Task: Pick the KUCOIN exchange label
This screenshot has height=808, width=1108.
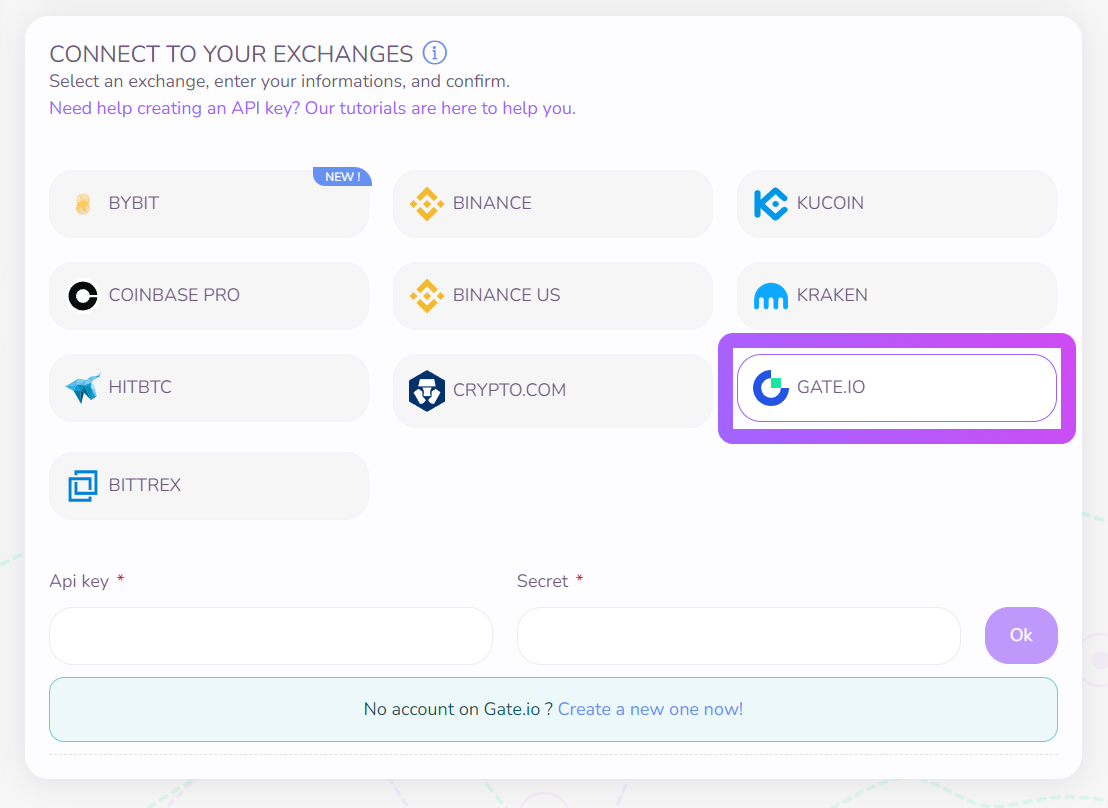Action: 830,203
